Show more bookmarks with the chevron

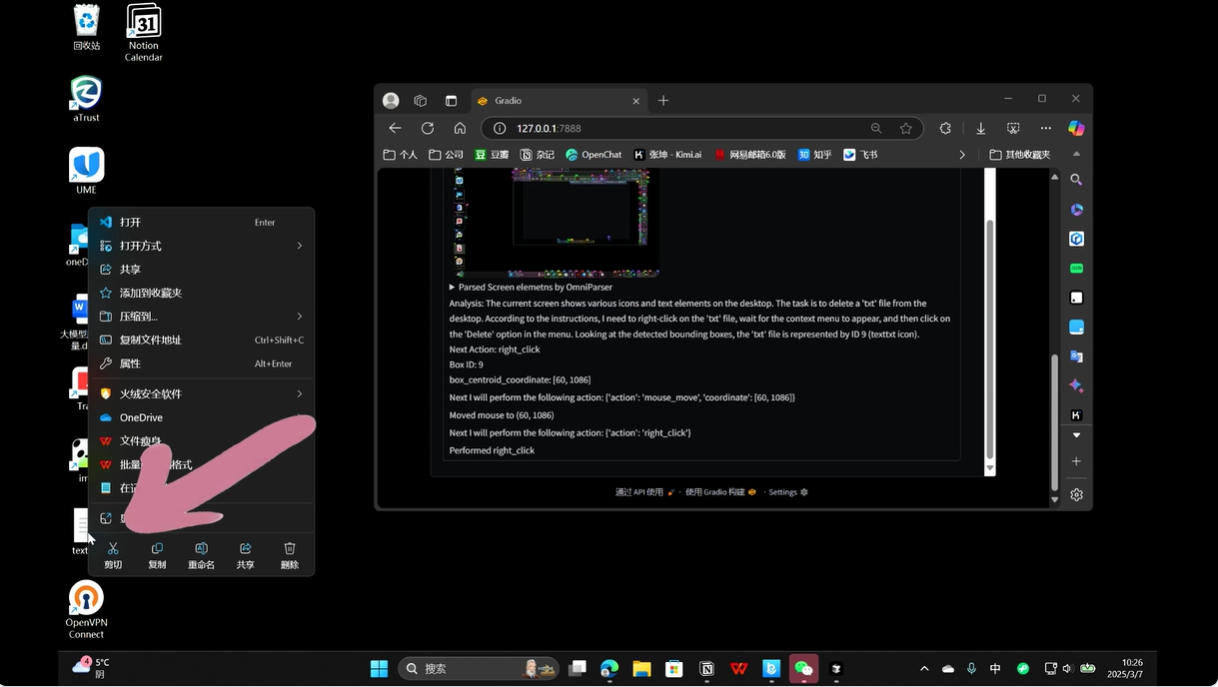(x=962, y=155)
